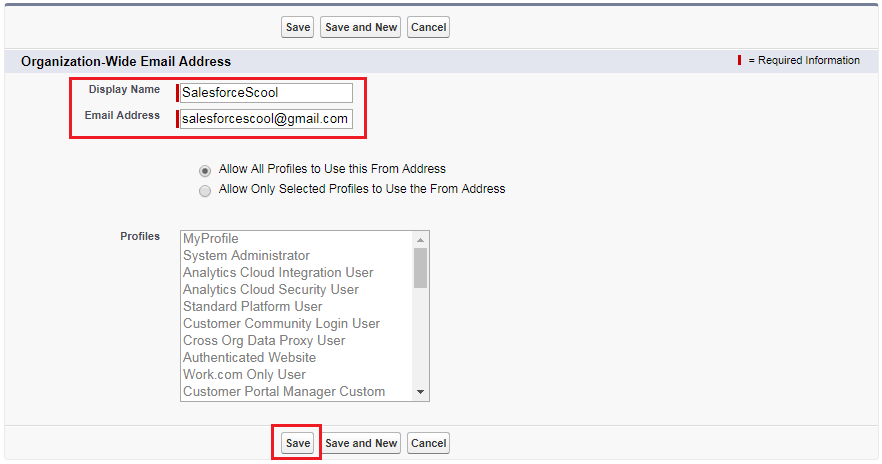Click the bottom Save button
This screenshot has height=464, width=882.
(298, 443)
